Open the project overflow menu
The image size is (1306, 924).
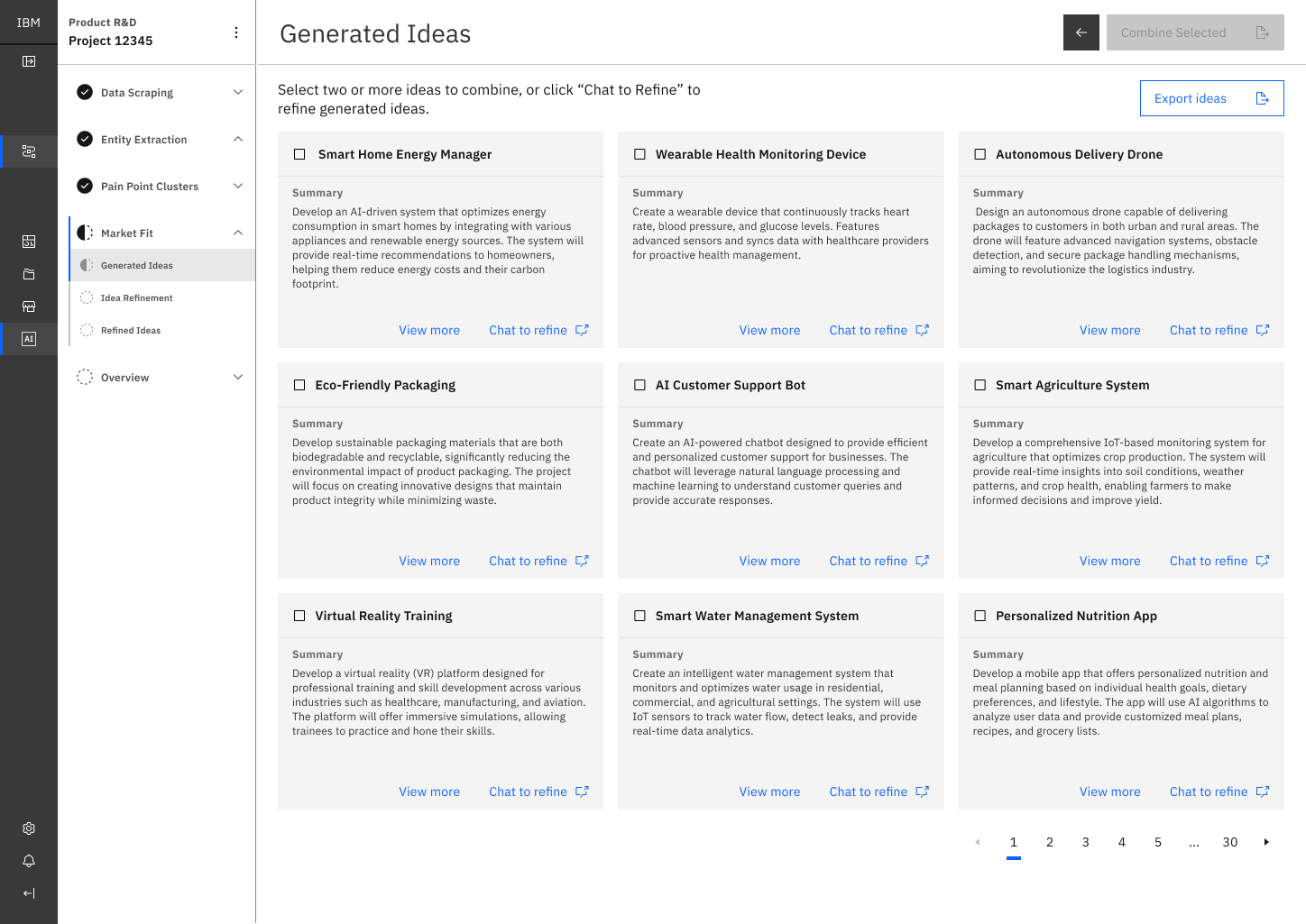pyautogui.click(x=235, y=32)
